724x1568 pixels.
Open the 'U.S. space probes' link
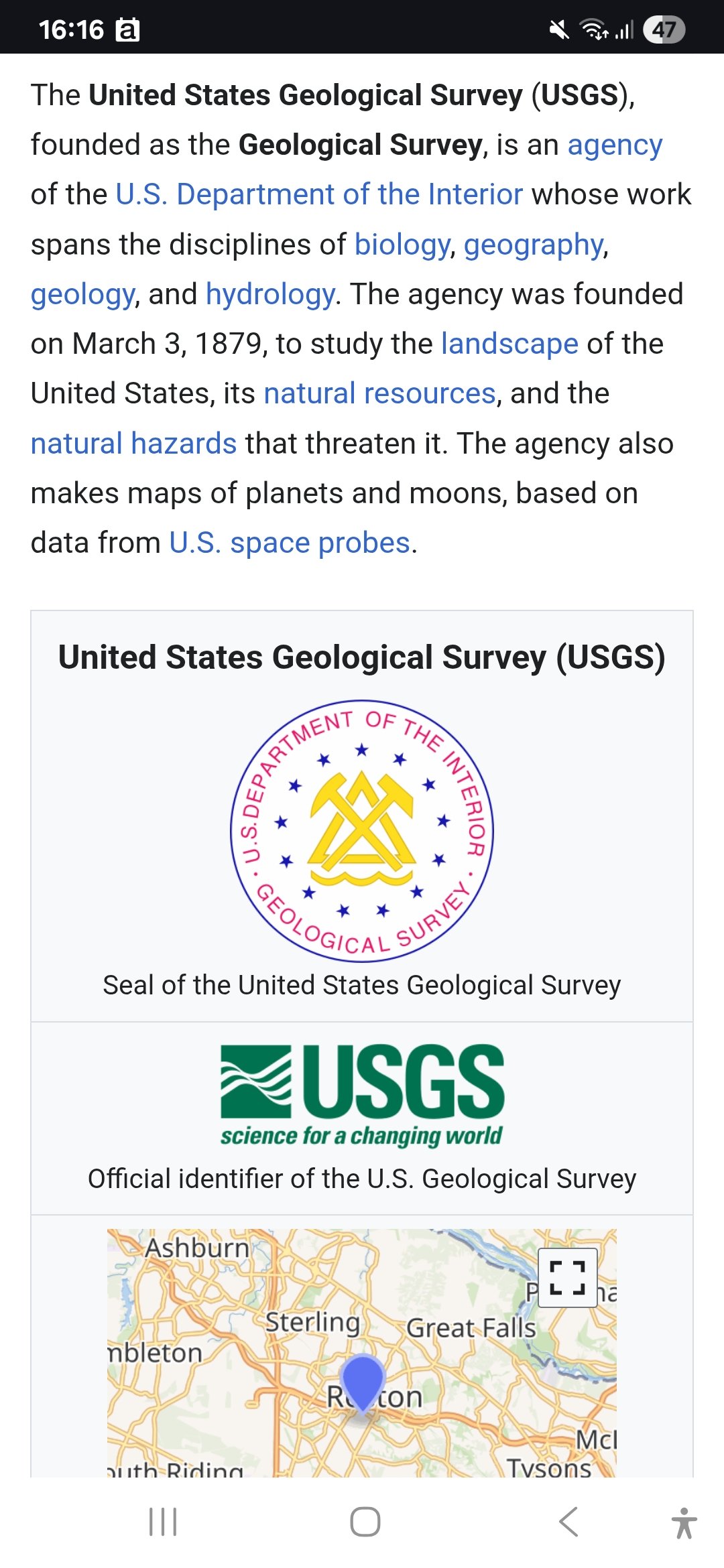[290, 543]
